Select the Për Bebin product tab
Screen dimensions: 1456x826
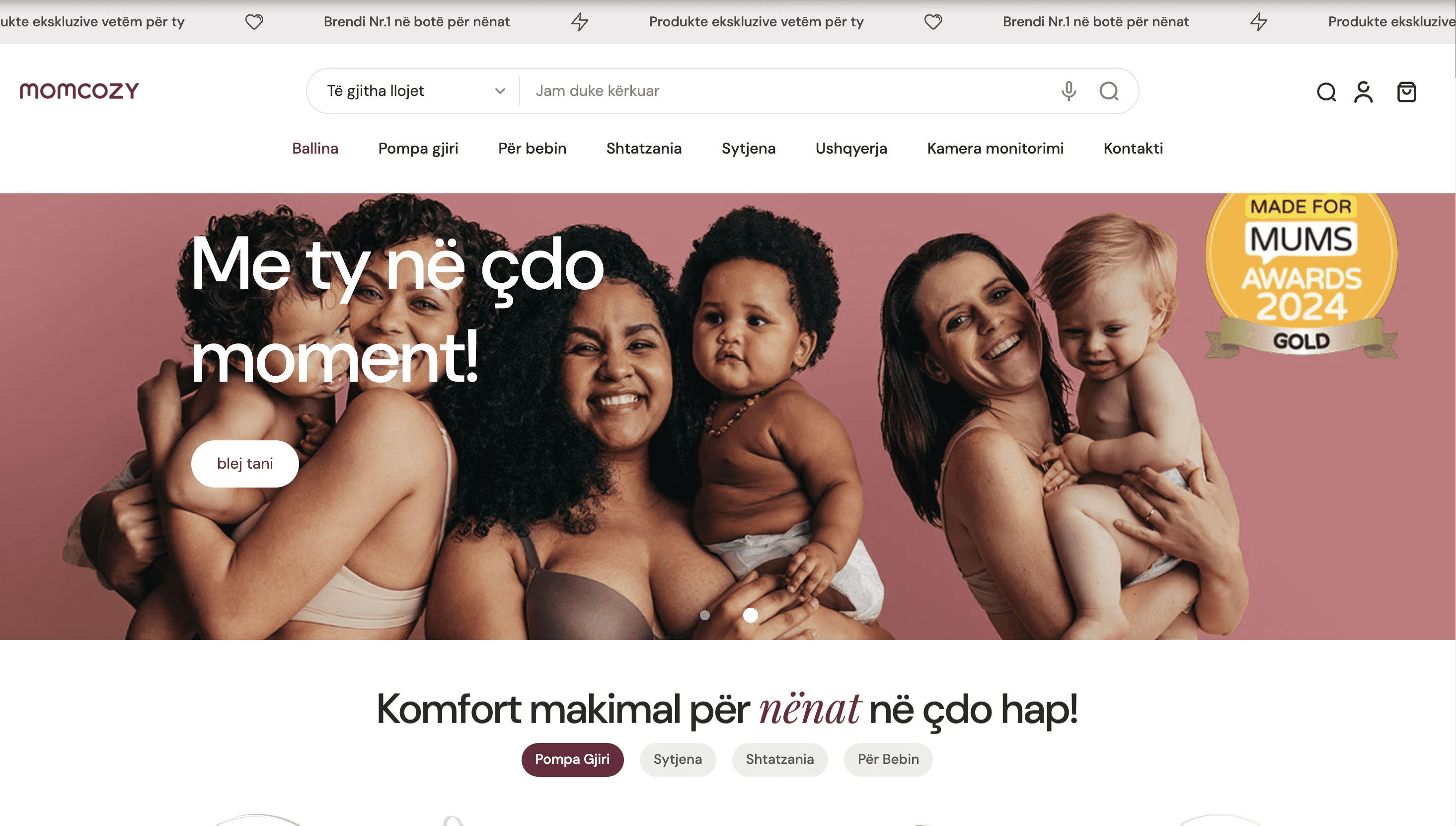[x=888, y=759]
